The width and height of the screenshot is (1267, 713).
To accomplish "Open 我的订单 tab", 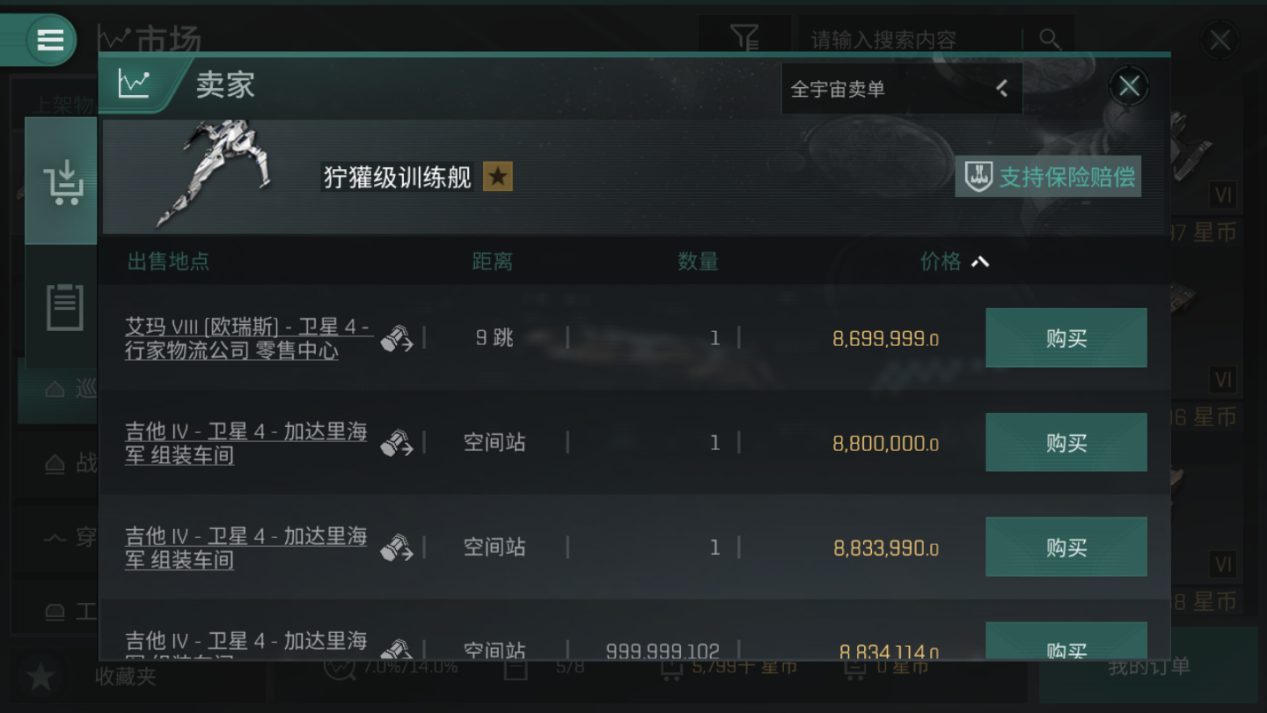I will point(1148,666).
